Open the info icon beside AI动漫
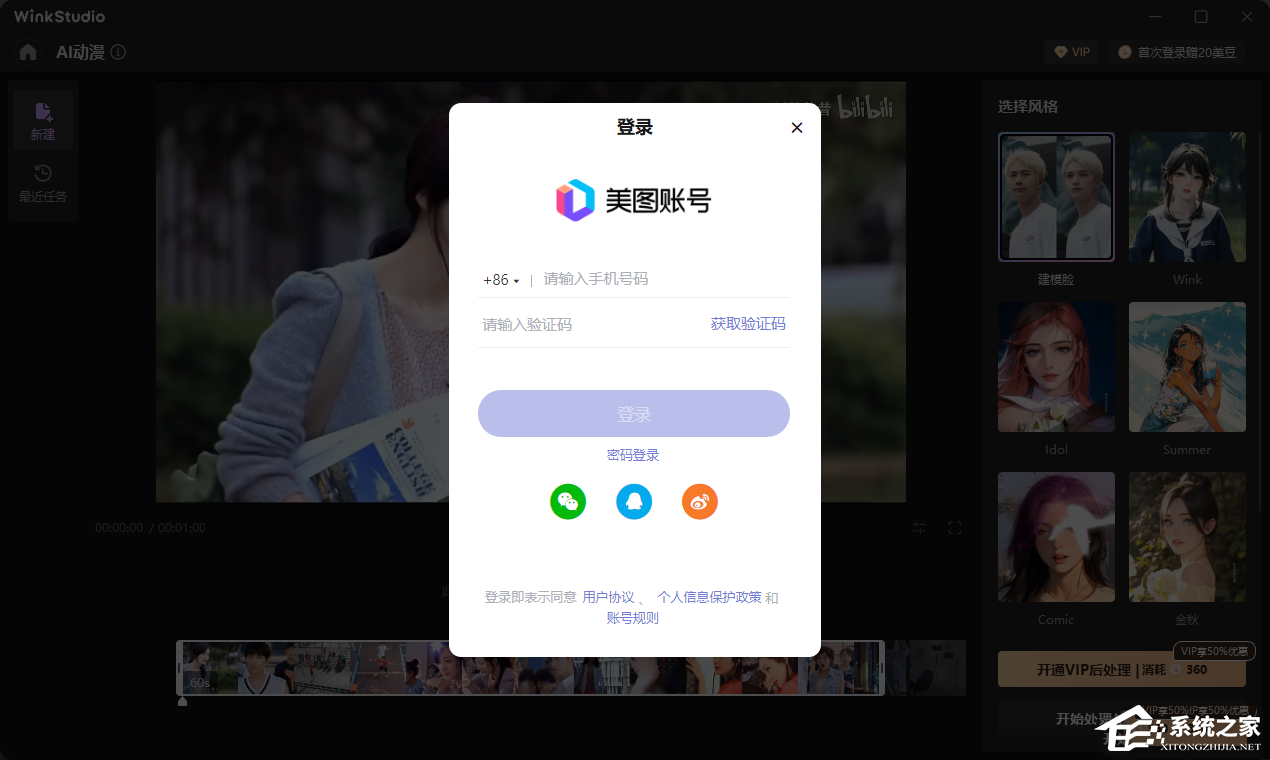The image size is (1270, 760). pyautogui.click(x=118, y=52)
